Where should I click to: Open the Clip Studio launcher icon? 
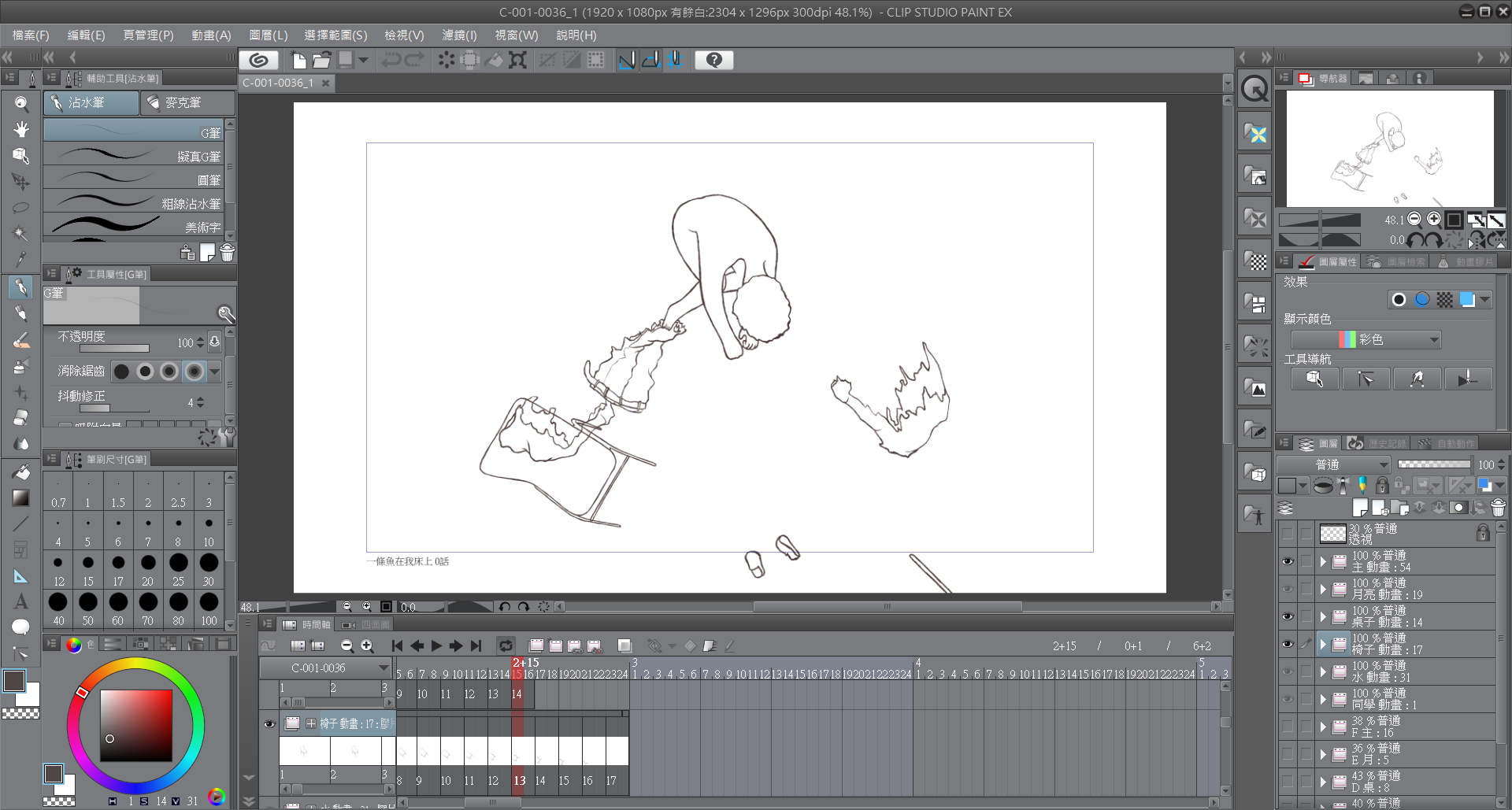pos(258,60)
